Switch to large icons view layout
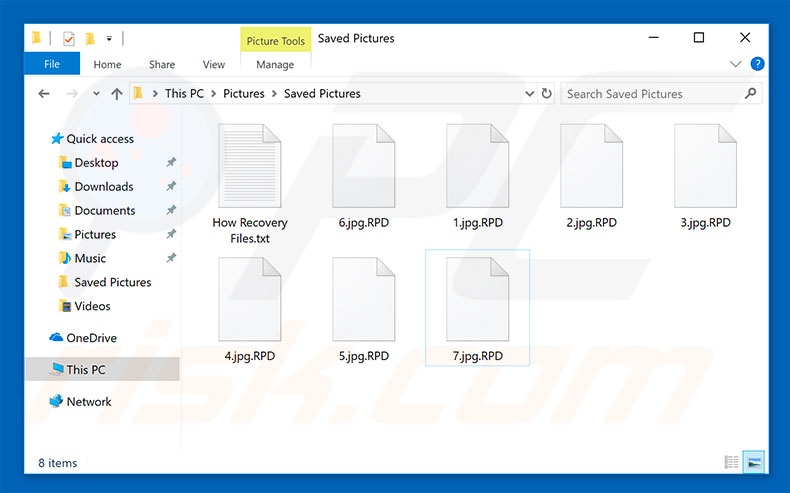Viewport: 790px width, 493px height. coord(753,462)
